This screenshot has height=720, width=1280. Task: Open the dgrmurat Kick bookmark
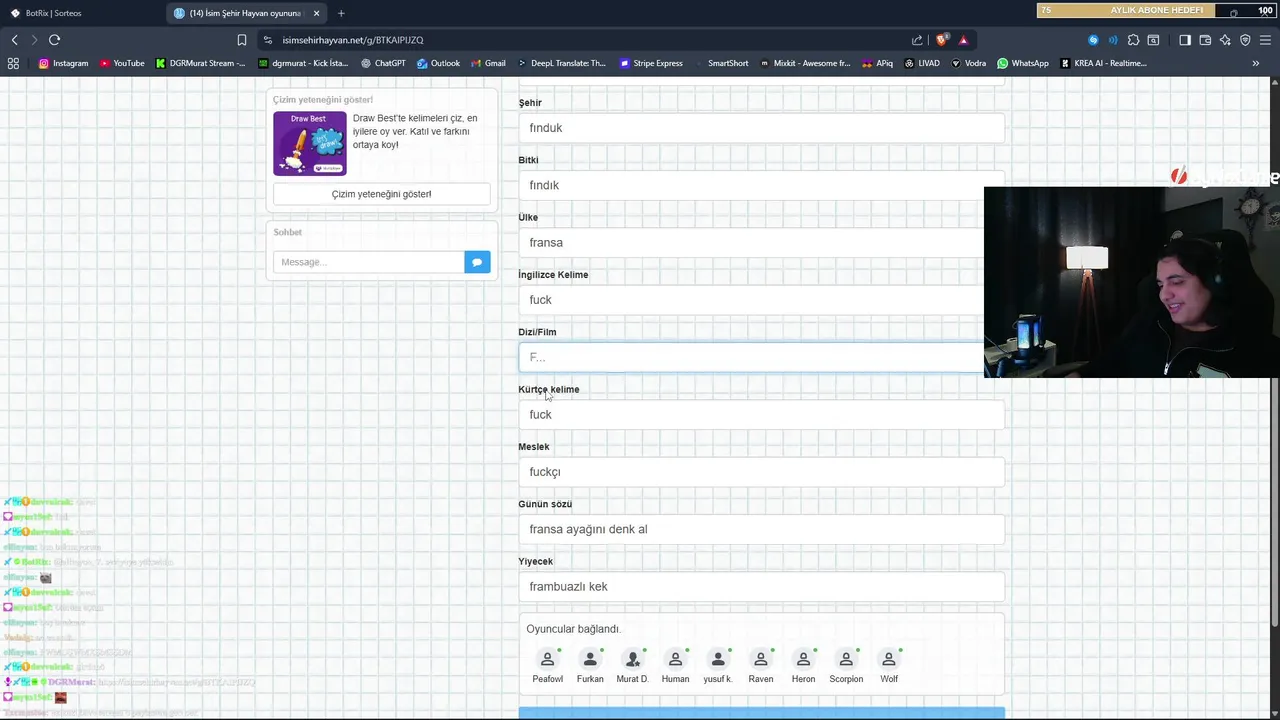[x=303, y=63]
